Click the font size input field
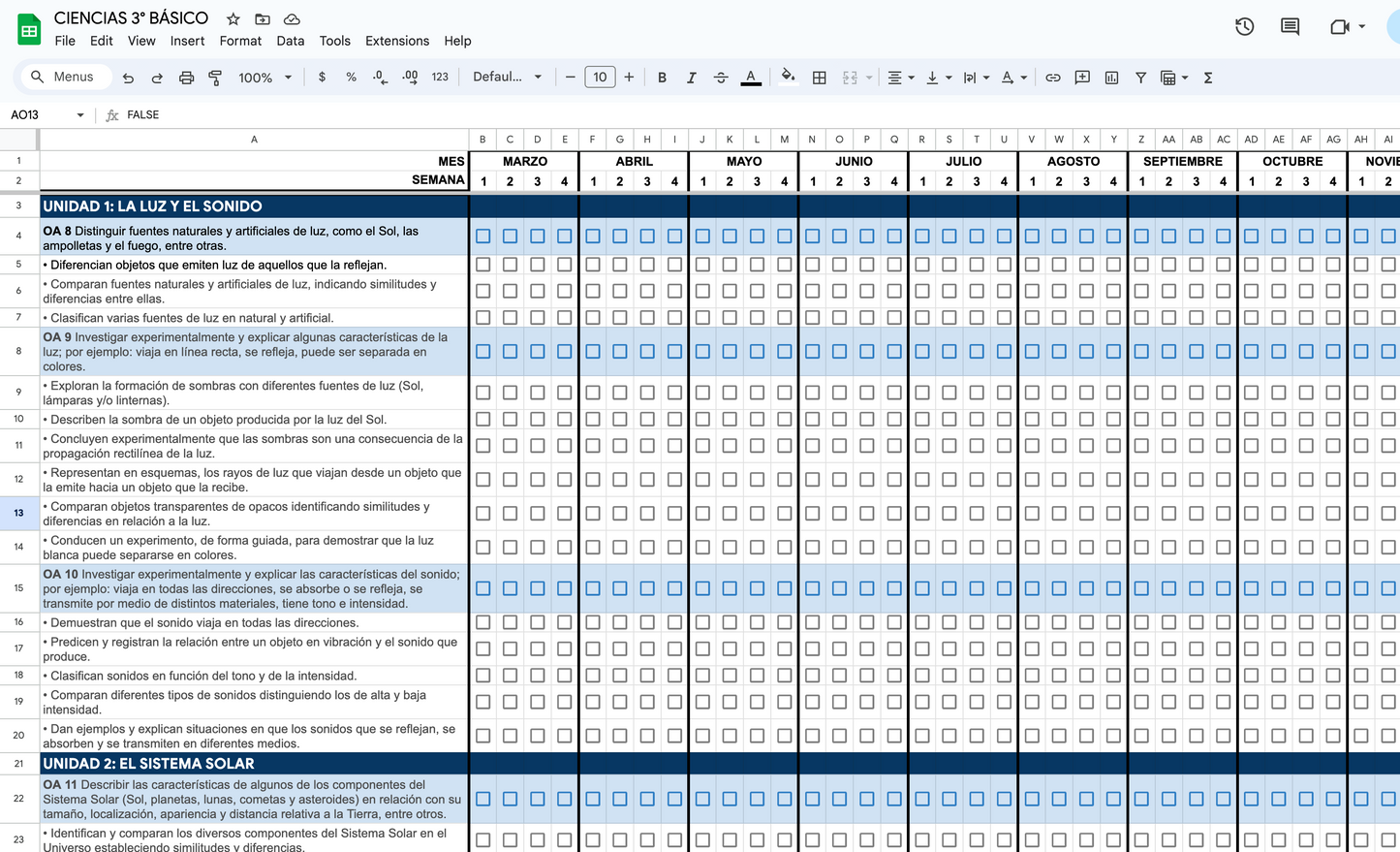The width and height of the screenshot is (1400, 852). pos(600,78)
